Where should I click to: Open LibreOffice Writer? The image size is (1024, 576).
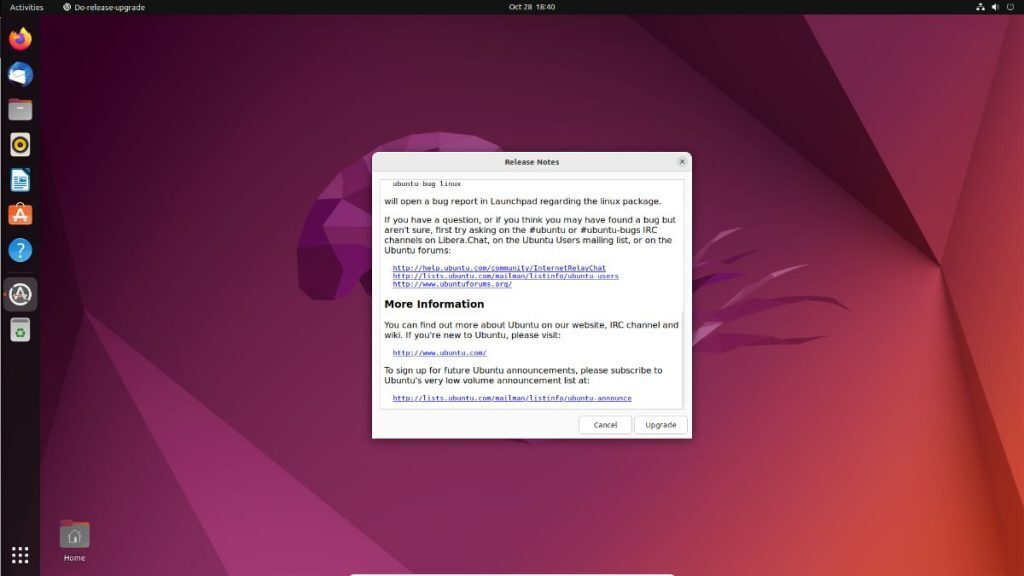pos(20,179)
